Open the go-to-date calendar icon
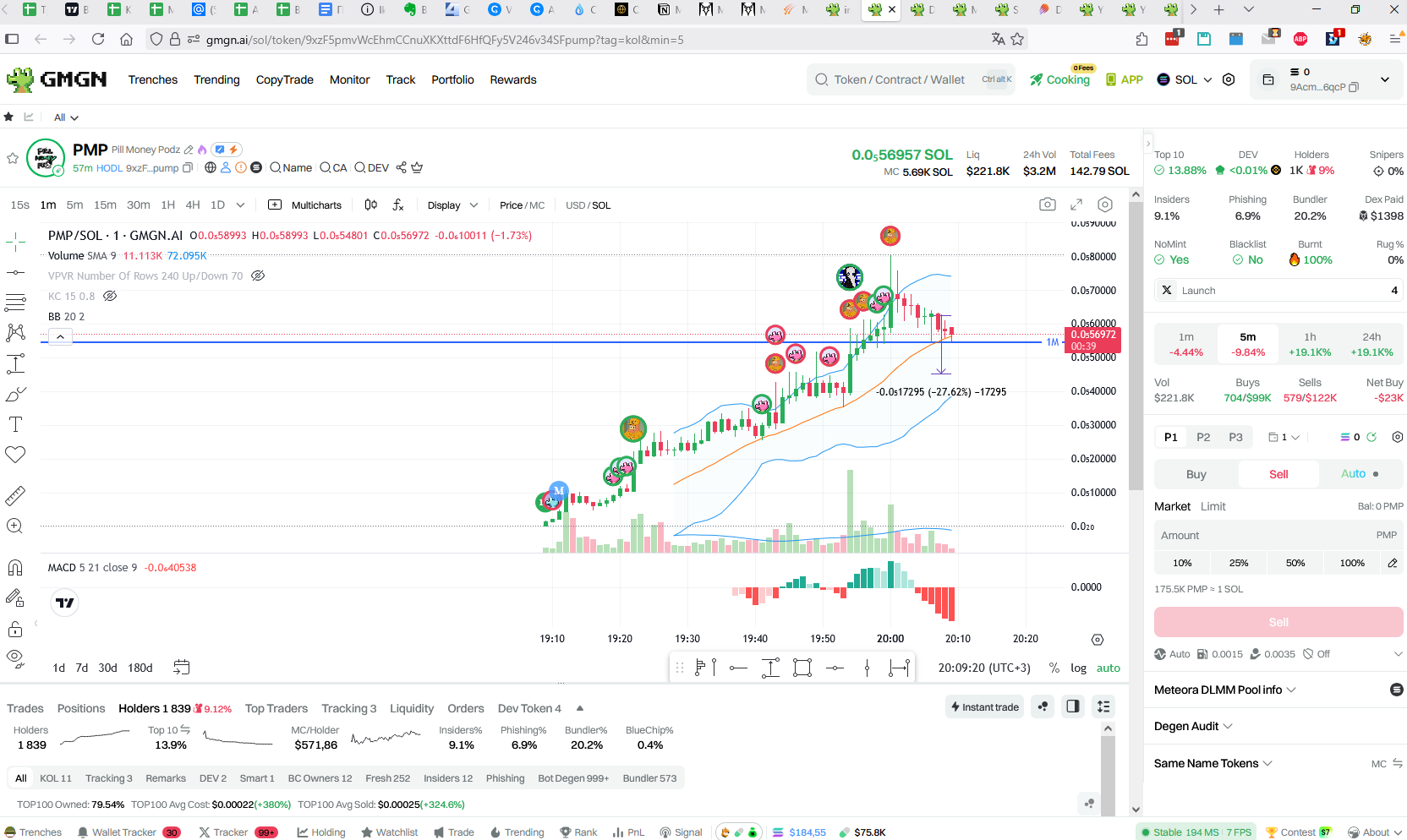 click(182, 668)
